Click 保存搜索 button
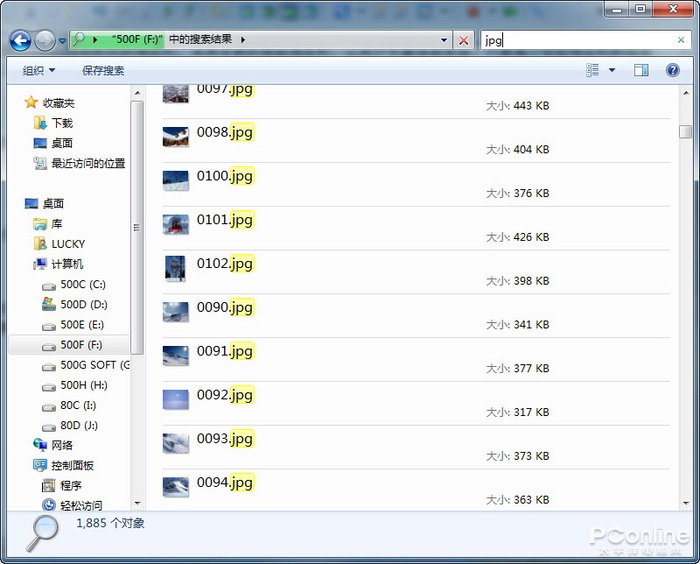Viewport: 700px width, 564px height. point(103,71)
